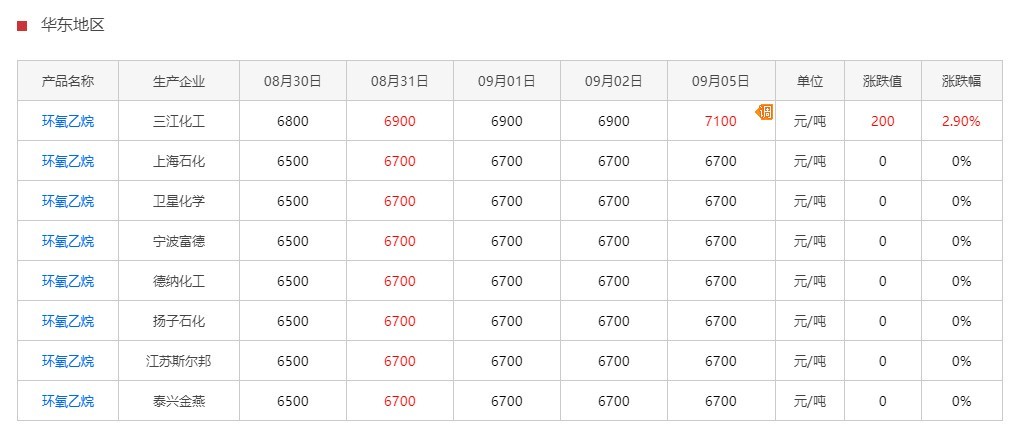Open 环氧乙烷 link for 江苏斯尔邦
1020x440 pixels.
(x=68, y=361)
